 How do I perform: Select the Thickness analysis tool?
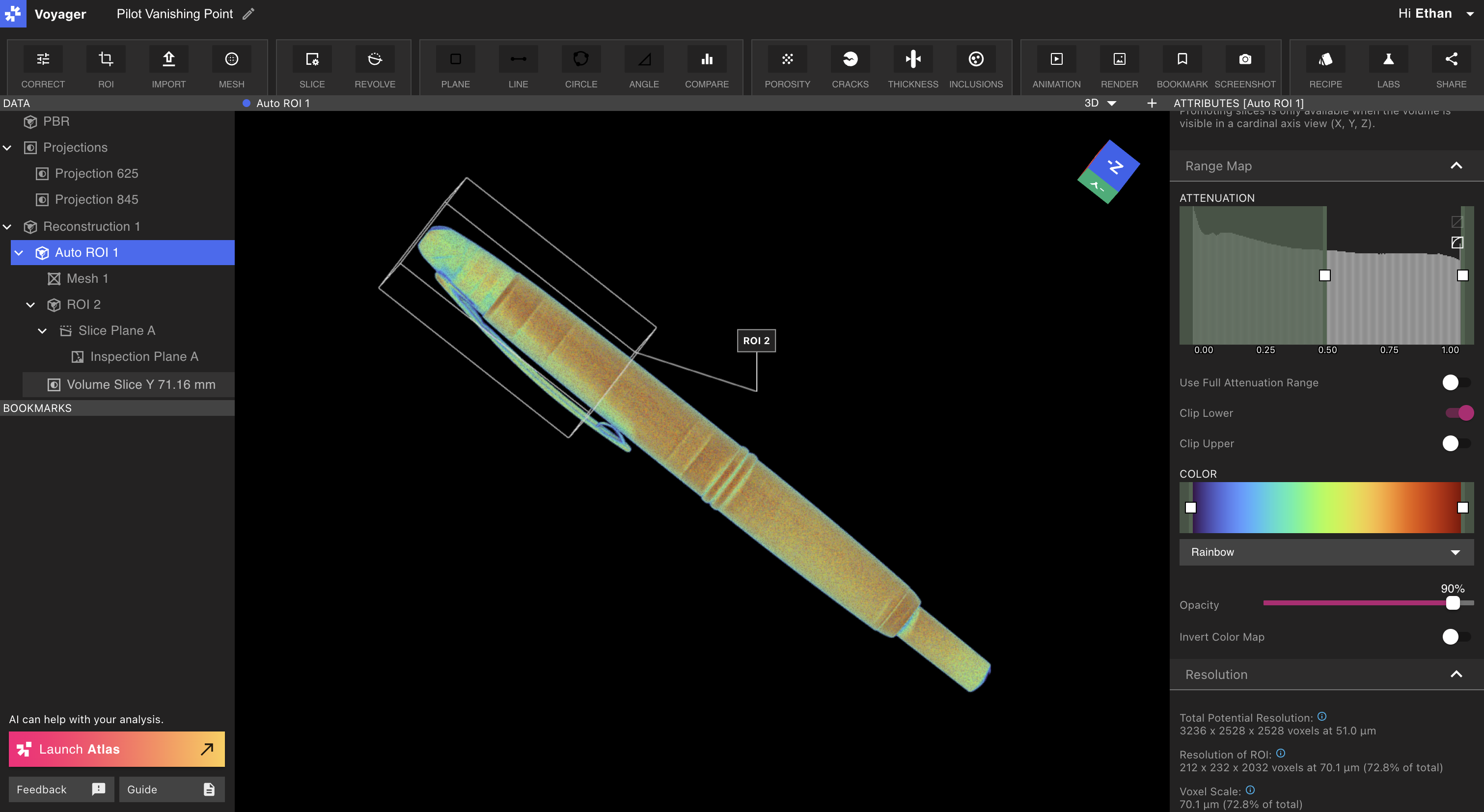[912, 67]
